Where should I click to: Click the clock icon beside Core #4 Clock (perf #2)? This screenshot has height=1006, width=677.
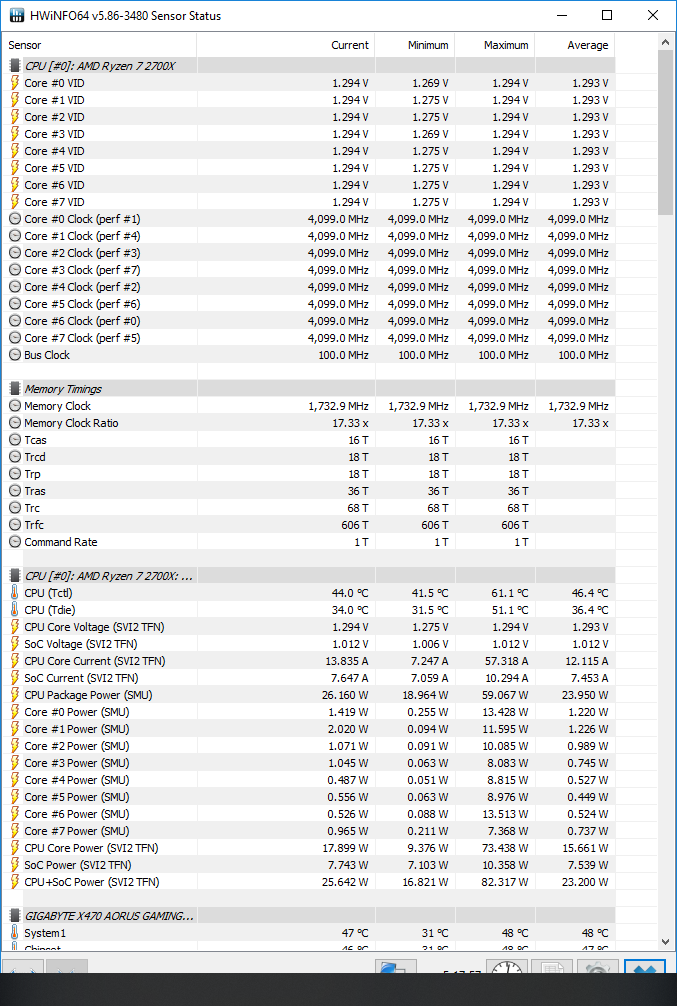[x=15, y=287]
